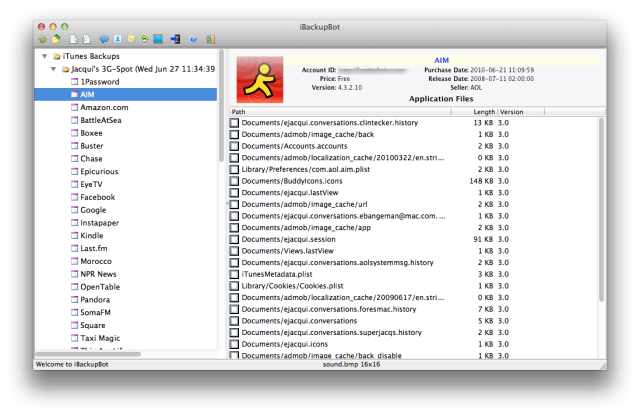
Task: Select the AIM entry in sidebar
Action: click(x=126, y=94)
